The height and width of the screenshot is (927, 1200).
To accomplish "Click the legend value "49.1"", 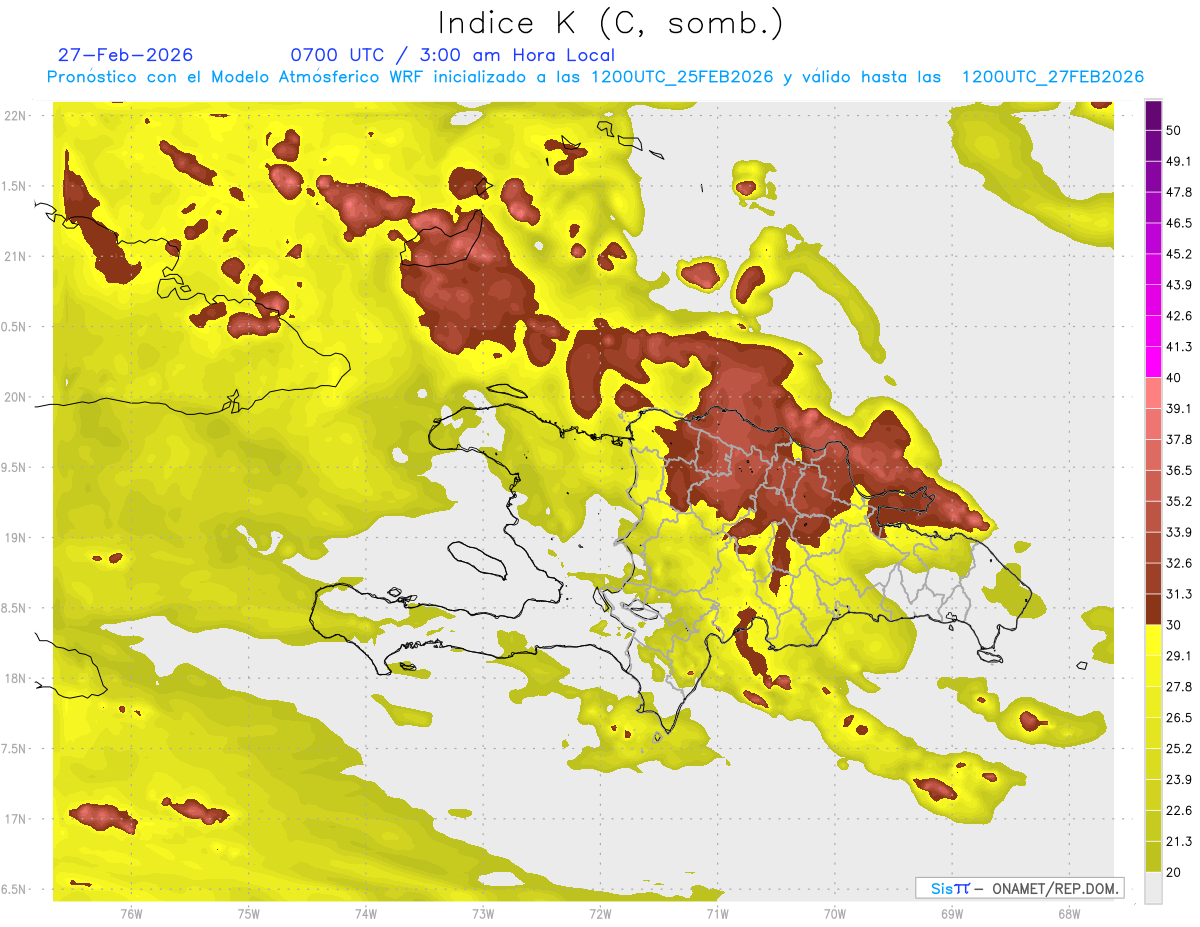I will click(1179, 162).
